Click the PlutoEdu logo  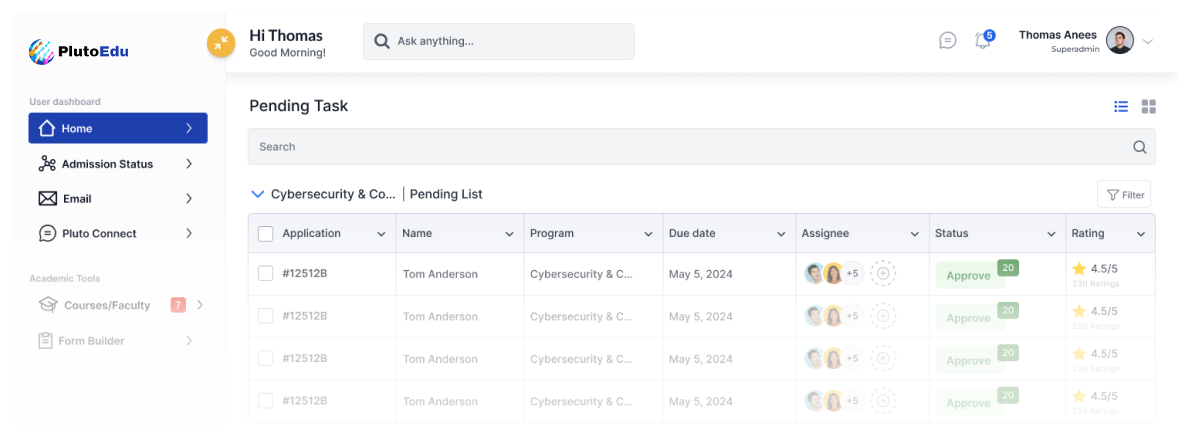(x=79, y=51)
